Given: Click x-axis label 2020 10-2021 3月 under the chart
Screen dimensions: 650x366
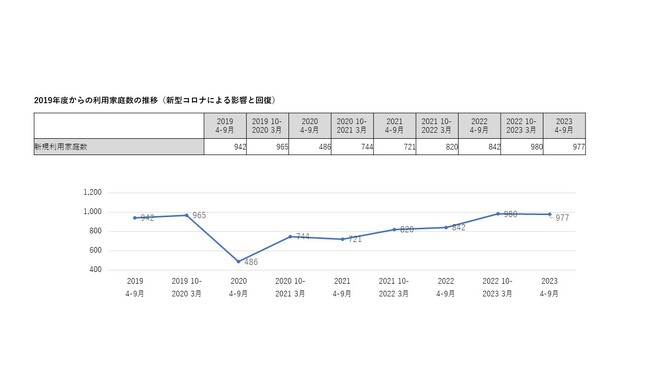Looking at the screenshot, I should (x=290, y=287).
